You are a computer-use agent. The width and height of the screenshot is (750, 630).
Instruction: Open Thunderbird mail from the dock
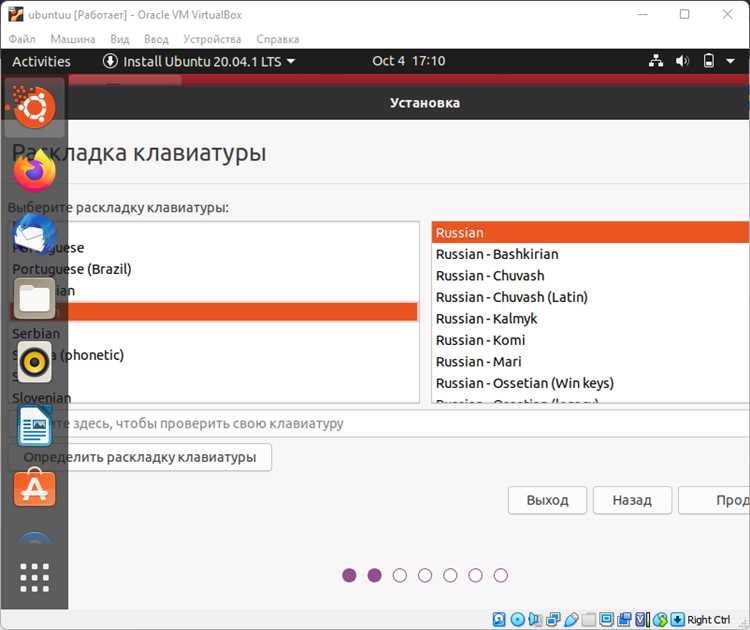[34, 234]
